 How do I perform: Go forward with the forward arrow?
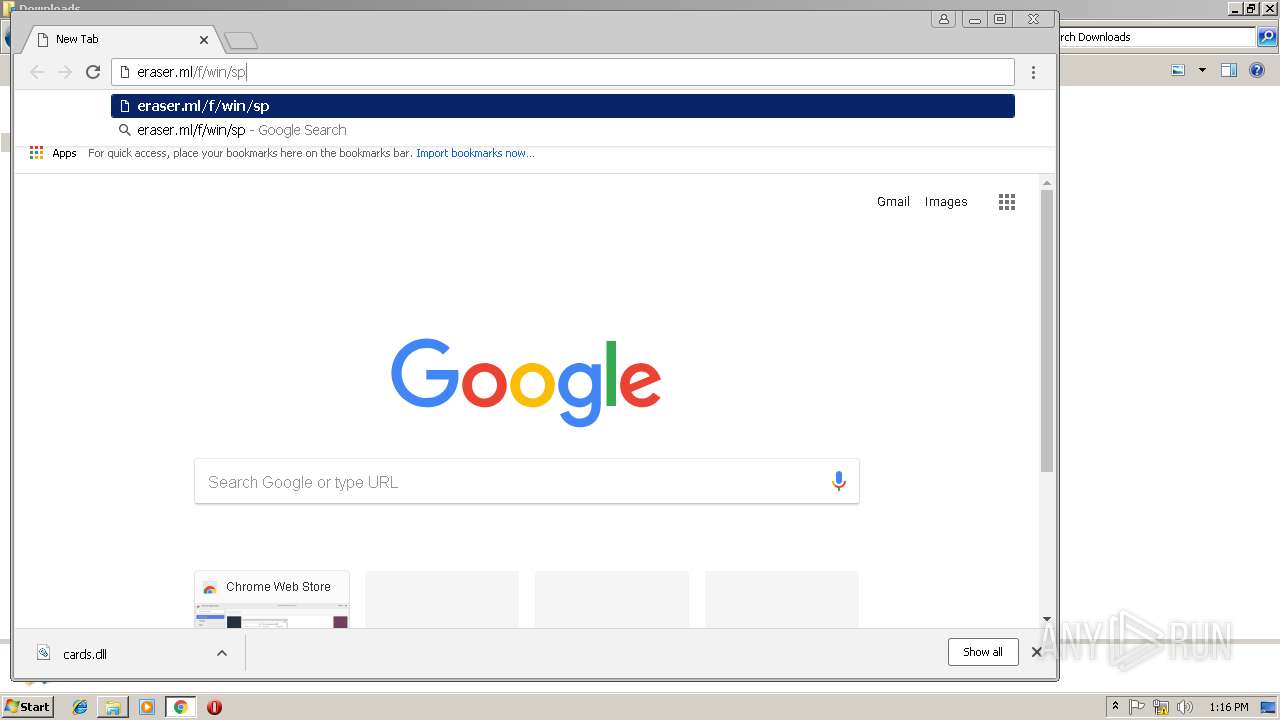[65, 72]
